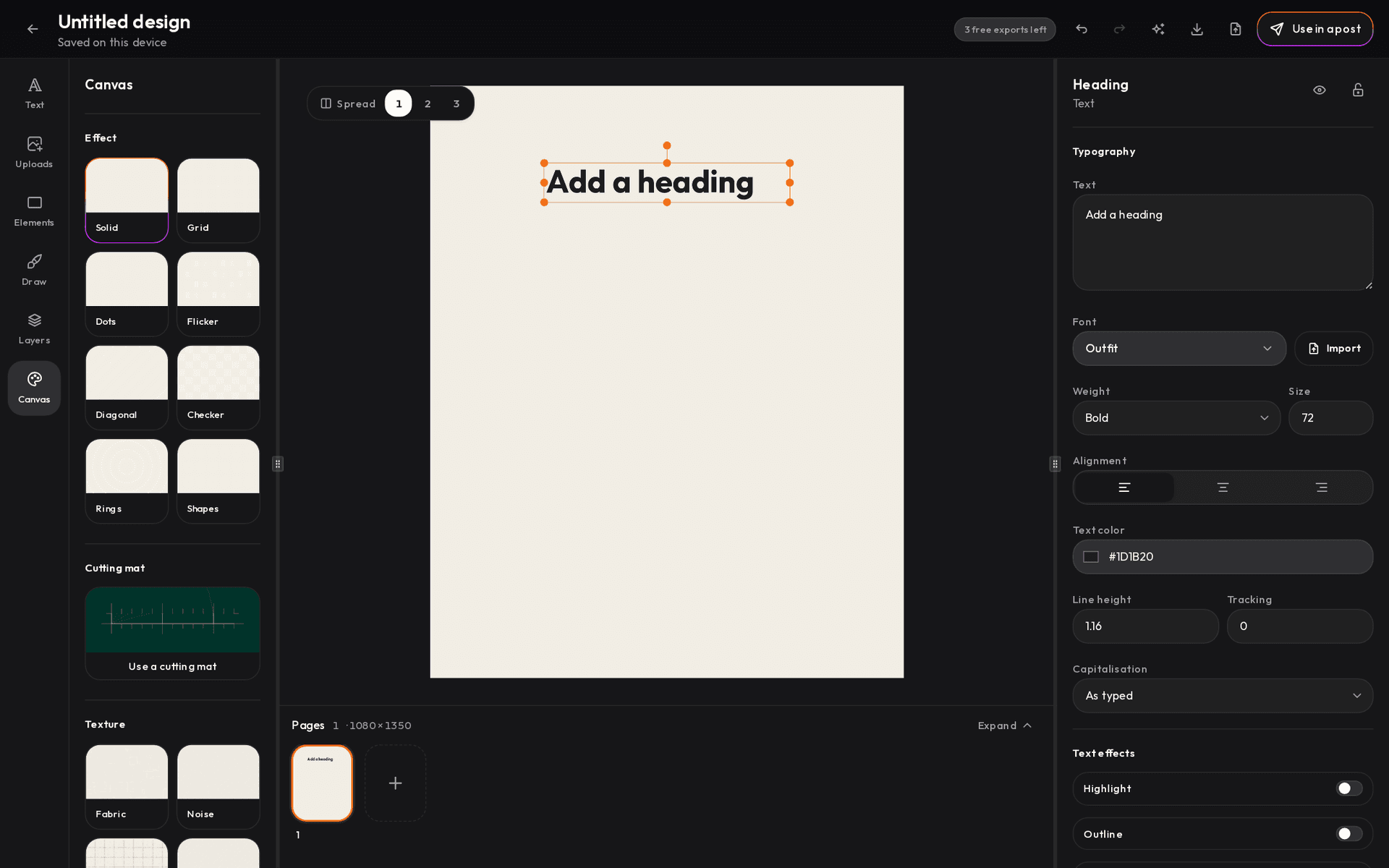Open the Layers panel
1389x868 pixels.
click(x=34, y=329)
